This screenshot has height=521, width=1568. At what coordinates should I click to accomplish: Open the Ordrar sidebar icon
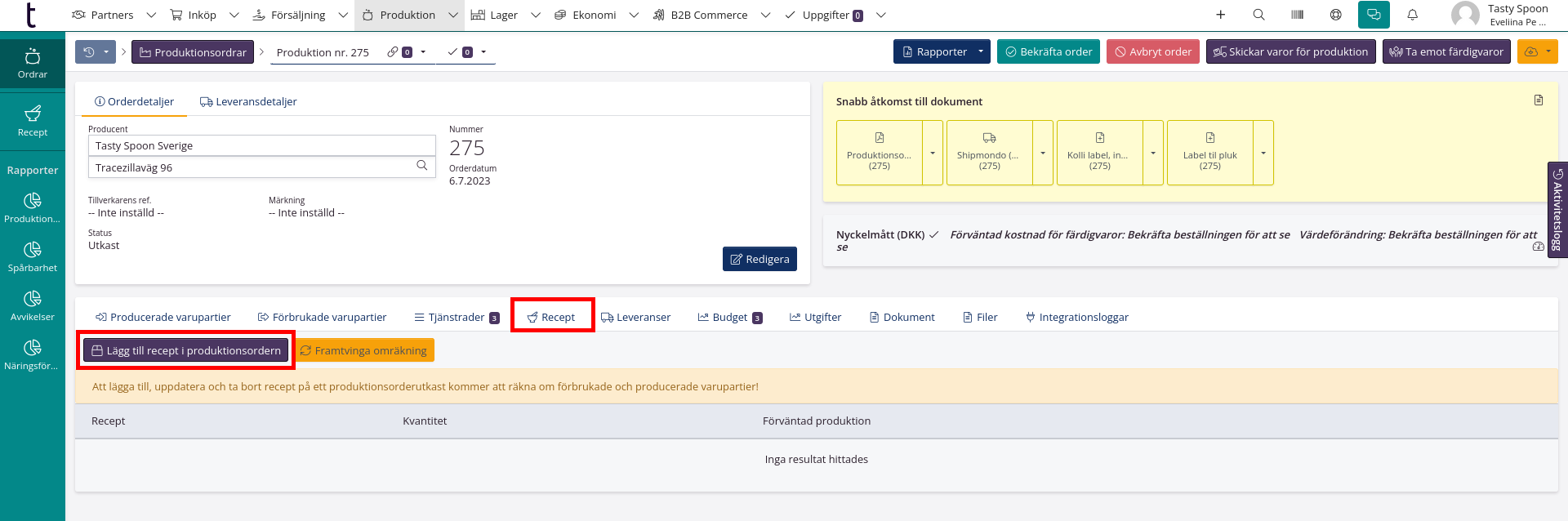click(33, 64)
